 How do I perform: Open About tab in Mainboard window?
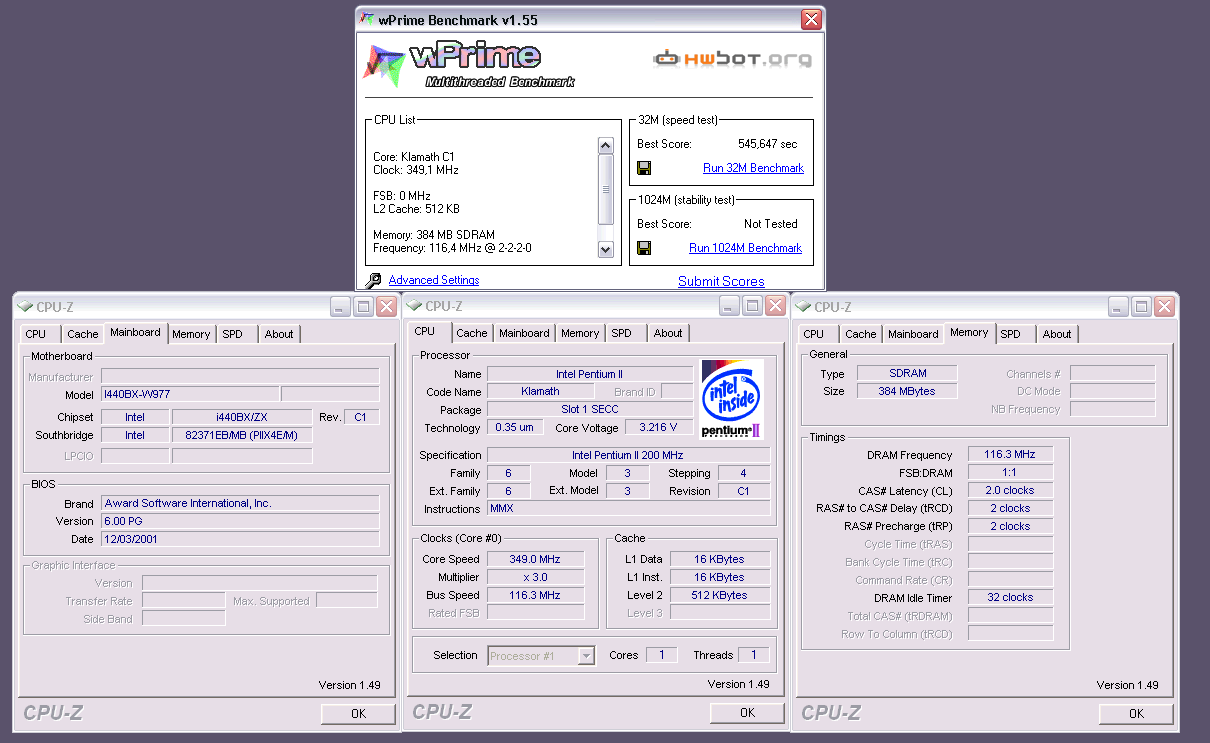(279, 334)
